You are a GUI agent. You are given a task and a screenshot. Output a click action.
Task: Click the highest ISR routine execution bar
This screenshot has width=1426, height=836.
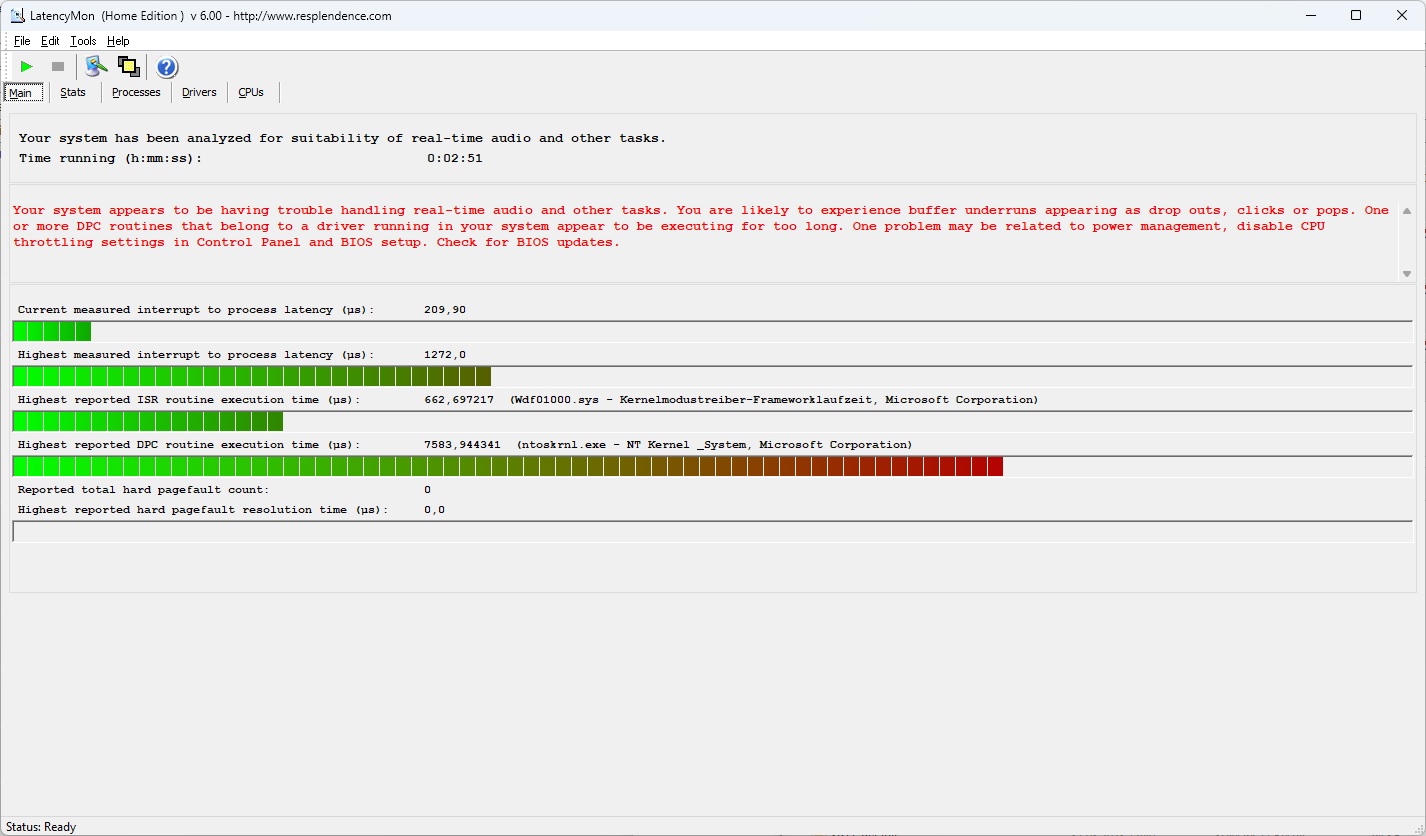pos(713,421)
